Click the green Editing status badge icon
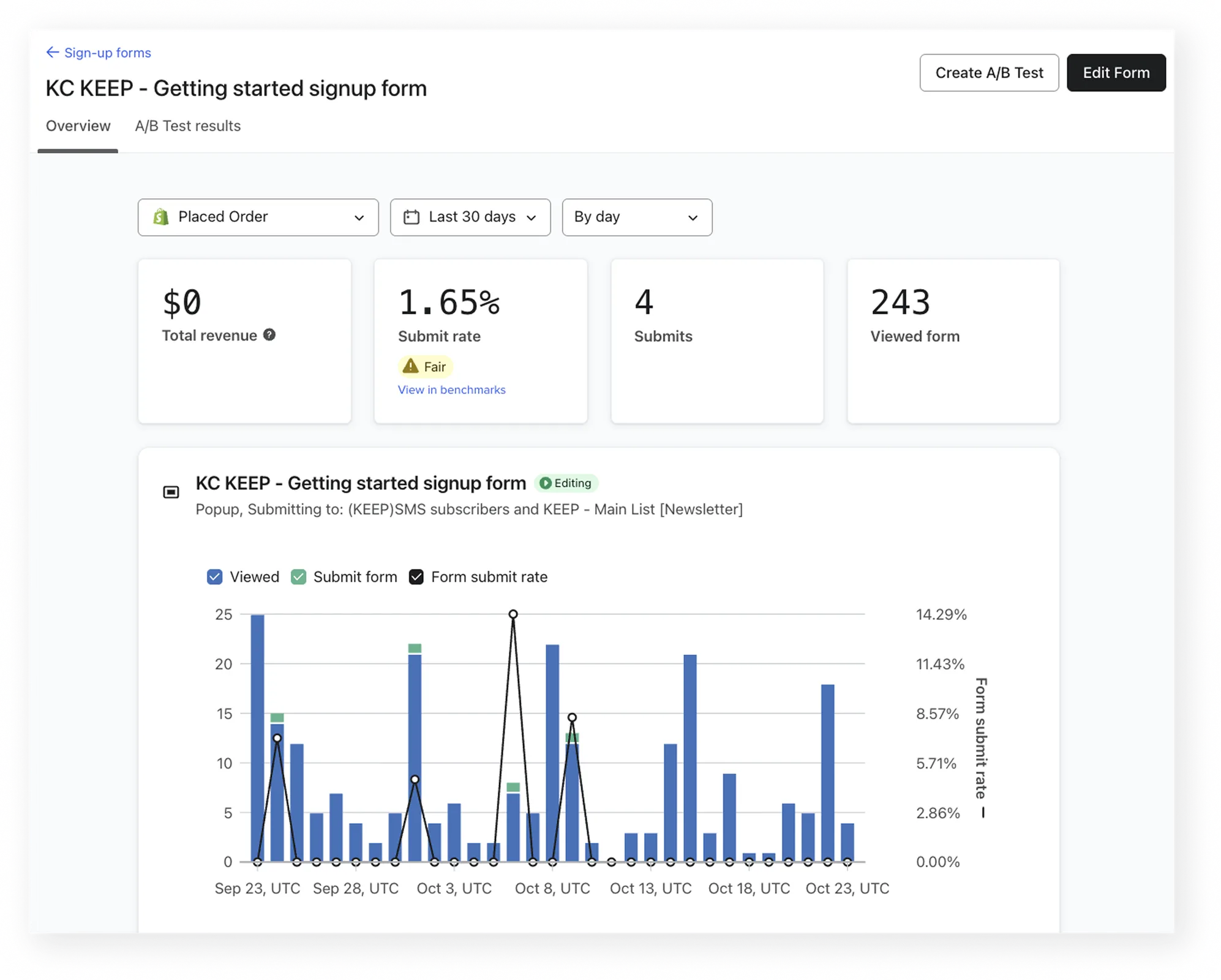1221x980 pixels. coord(545,483)
